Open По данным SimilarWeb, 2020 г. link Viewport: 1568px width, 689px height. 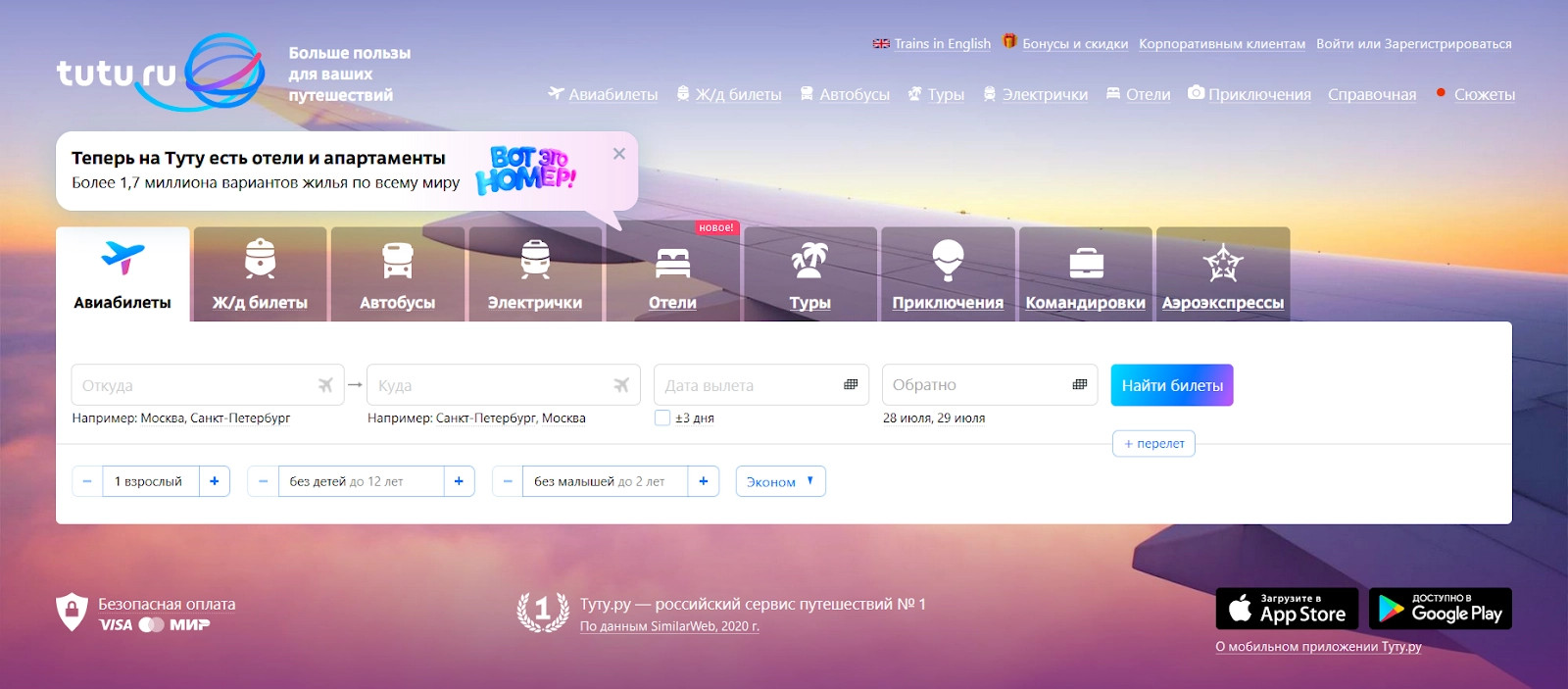coord(669,626)
